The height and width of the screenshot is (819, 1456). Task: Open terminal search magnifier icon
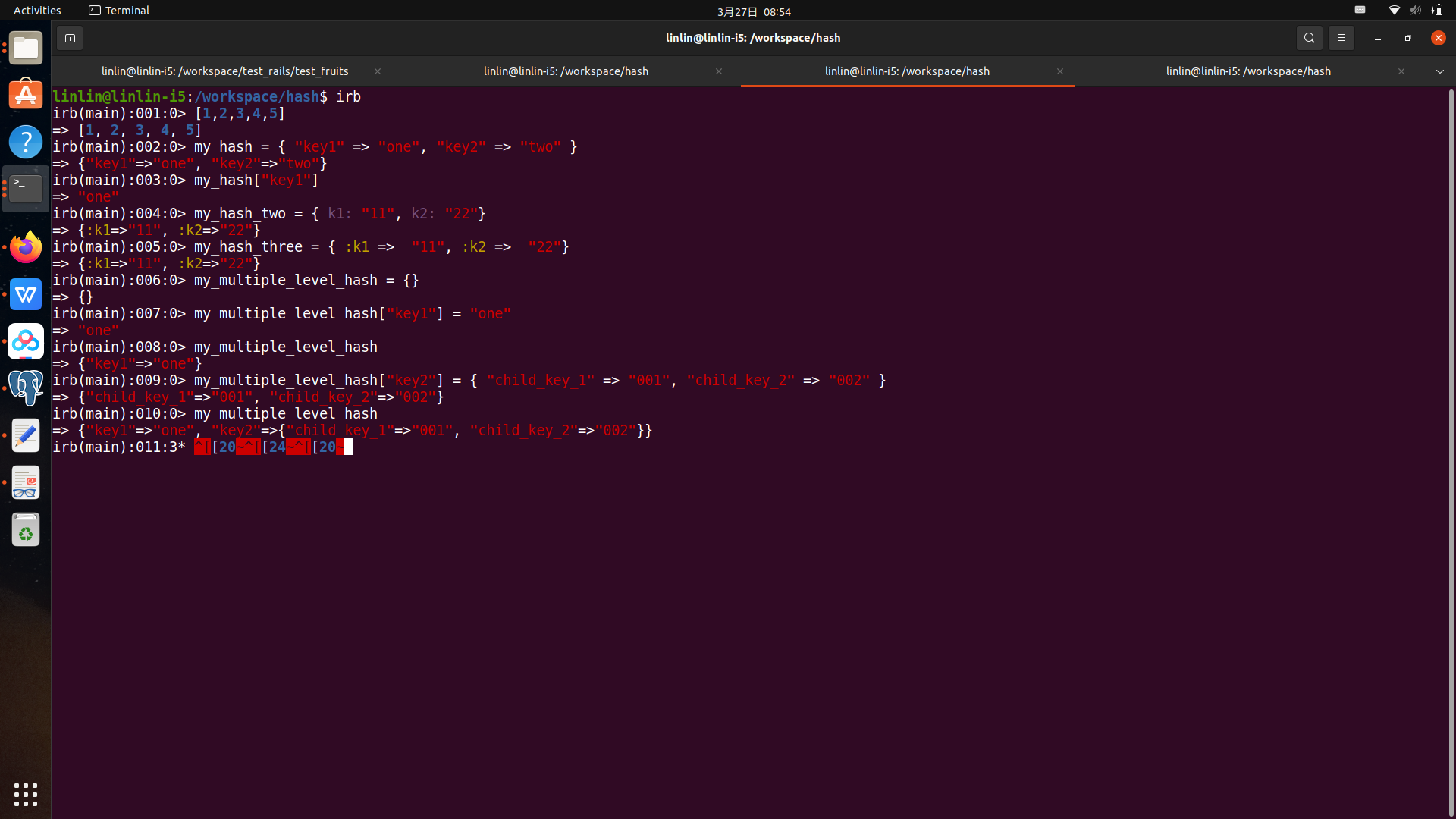pos(1309,38)
